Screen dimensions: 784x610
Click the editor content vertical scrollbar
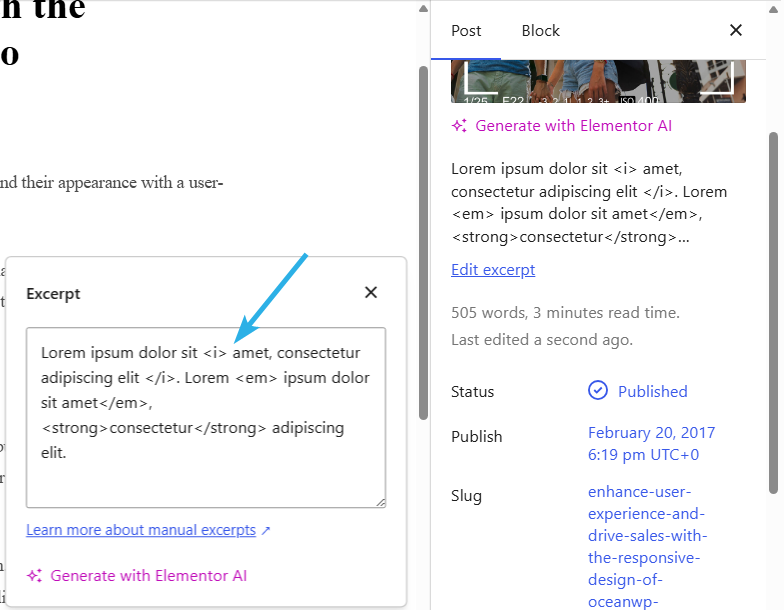[424, 243]
